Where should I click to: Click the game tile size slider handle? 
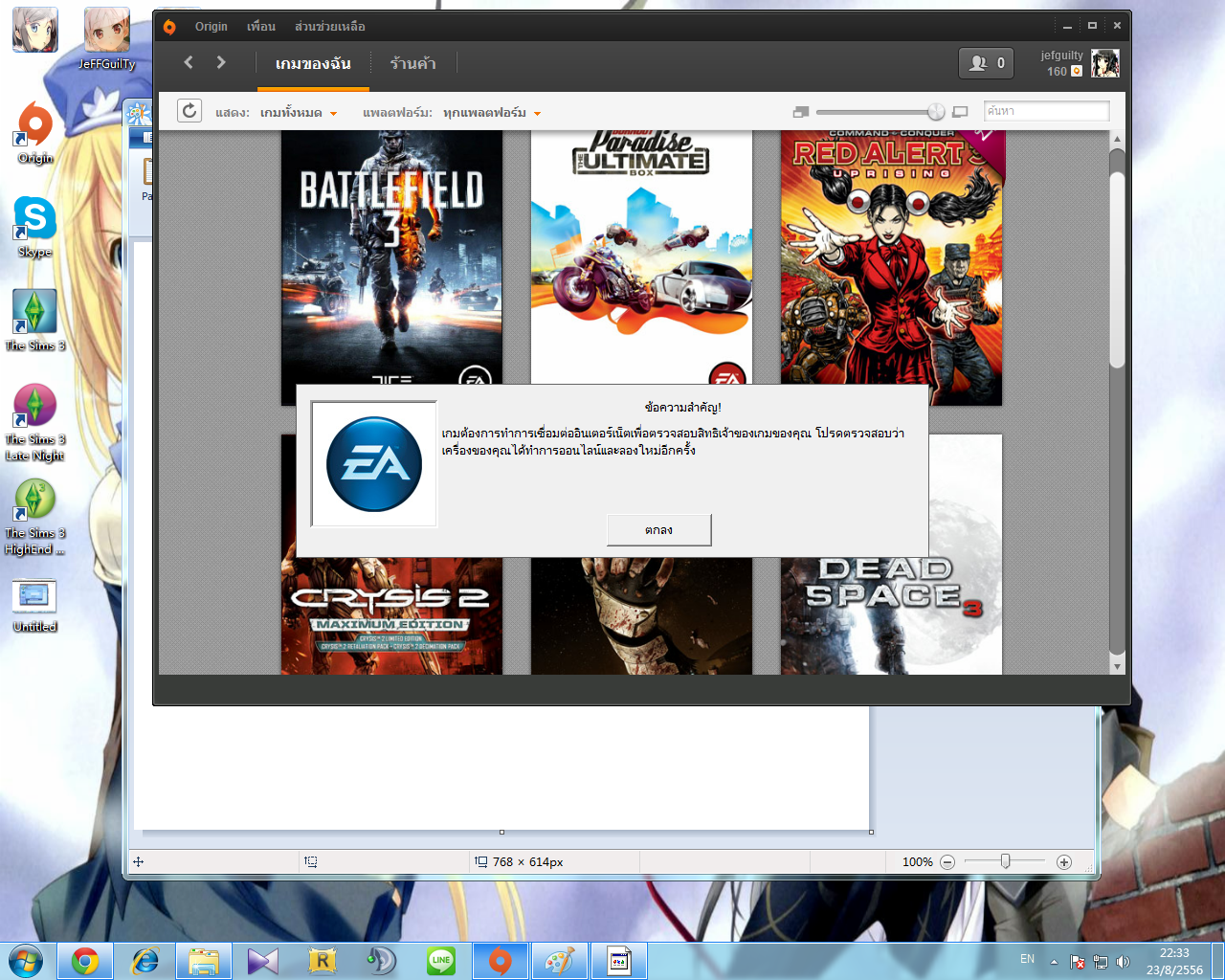click(x=936, y=112)
